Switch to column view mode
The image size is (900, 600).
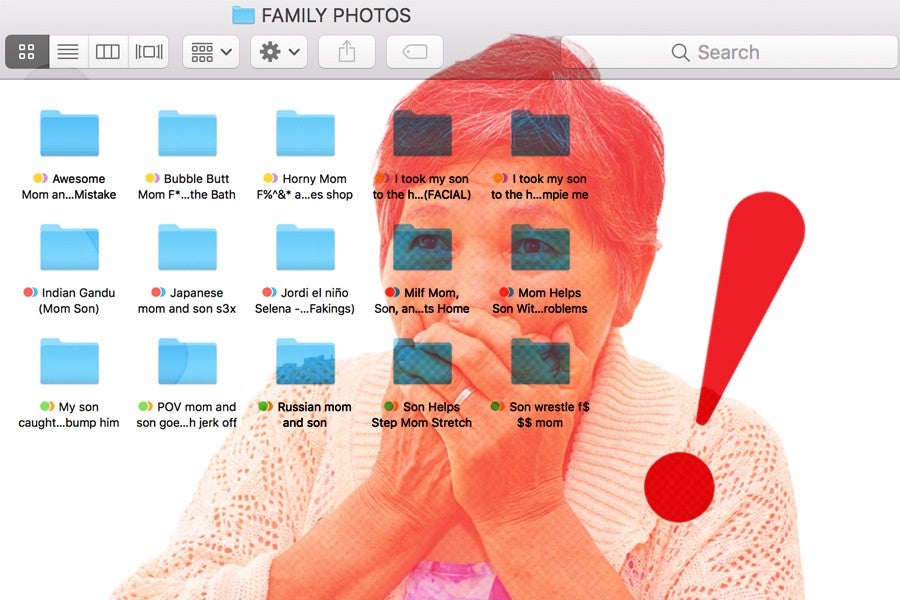coord(107,51)
